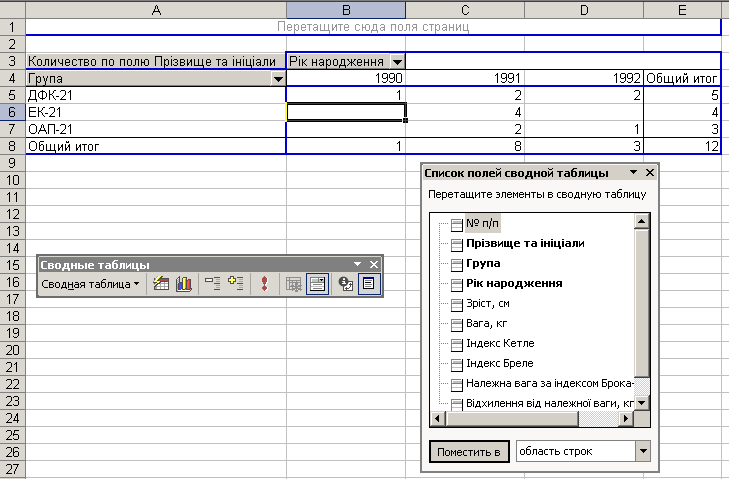Select Відхилення від належної ваги field
The width and height of the screenshot is (729, 479).
pyautogui.click(x=550, y=403)
